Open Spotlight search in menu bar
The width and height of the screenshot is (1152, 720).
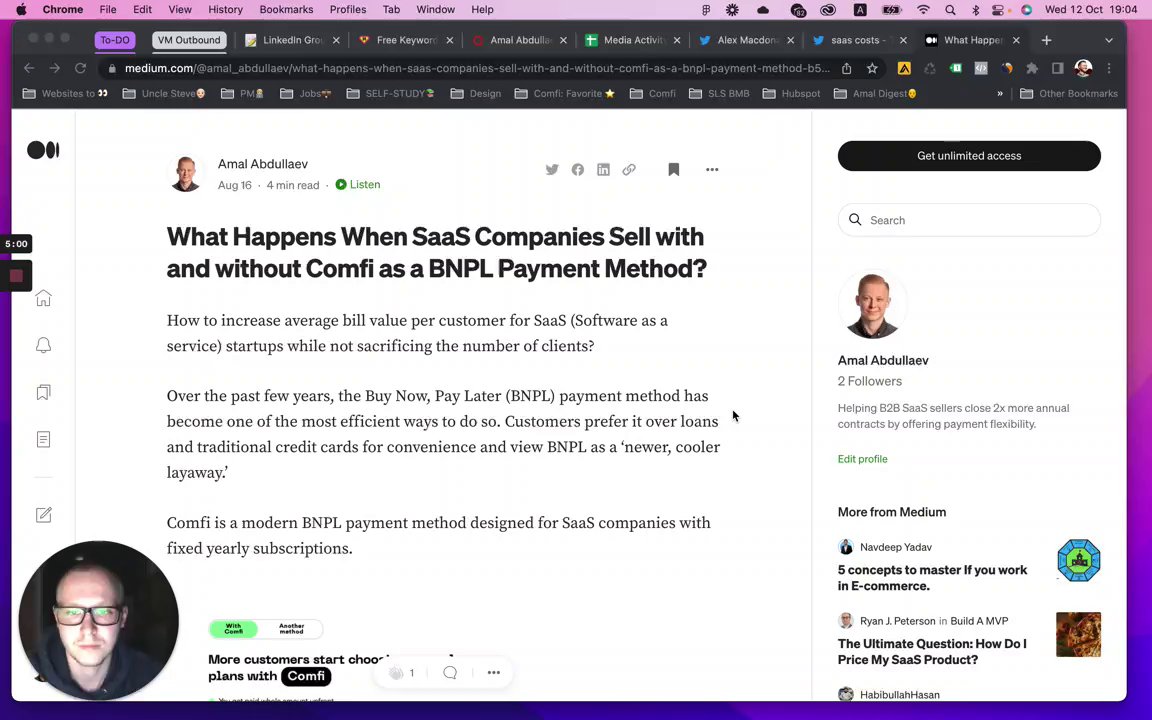pos(950,10)
